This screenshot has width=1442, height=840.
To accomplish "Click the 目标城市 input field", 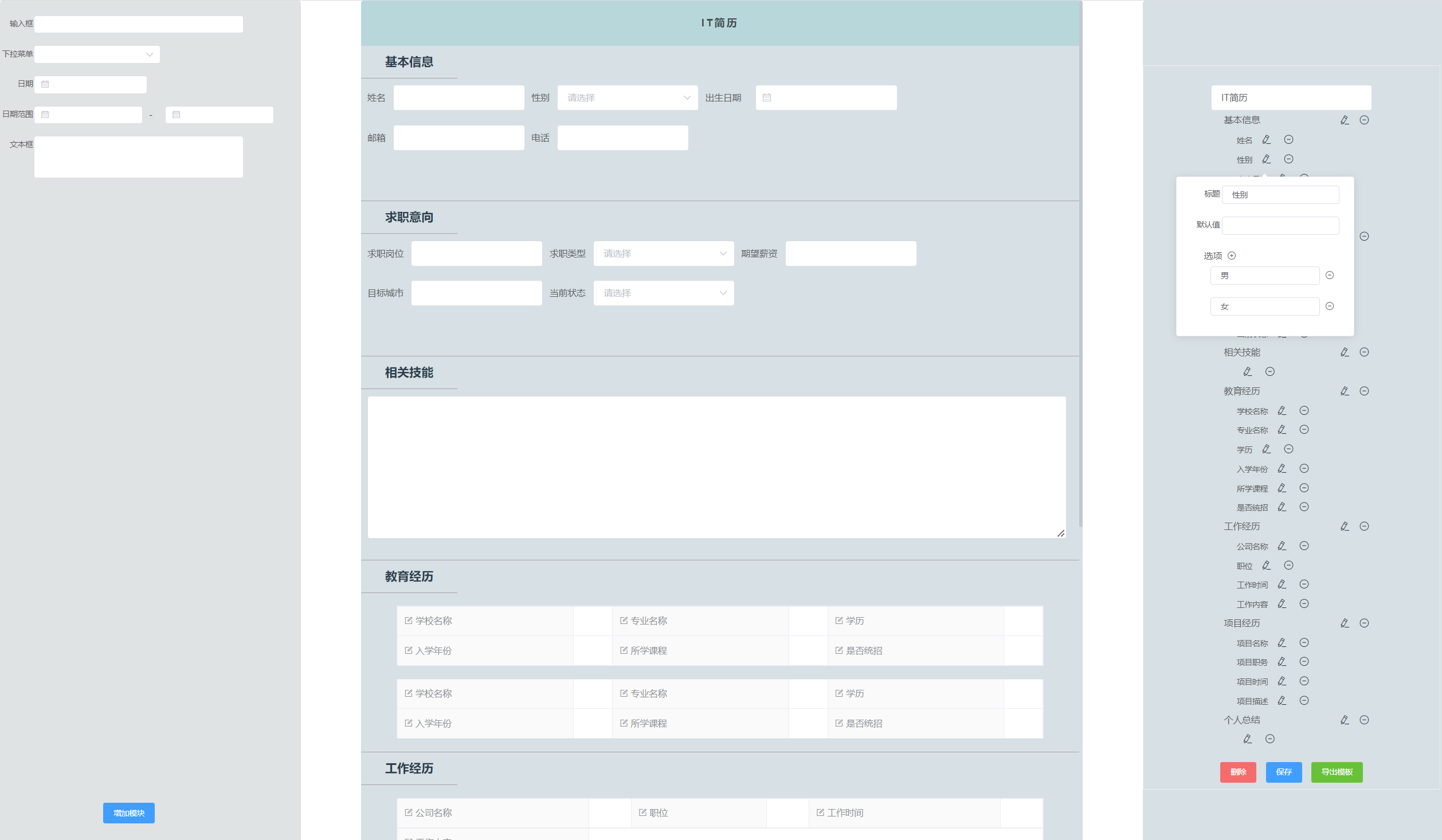I will click(x=476, y=293).
